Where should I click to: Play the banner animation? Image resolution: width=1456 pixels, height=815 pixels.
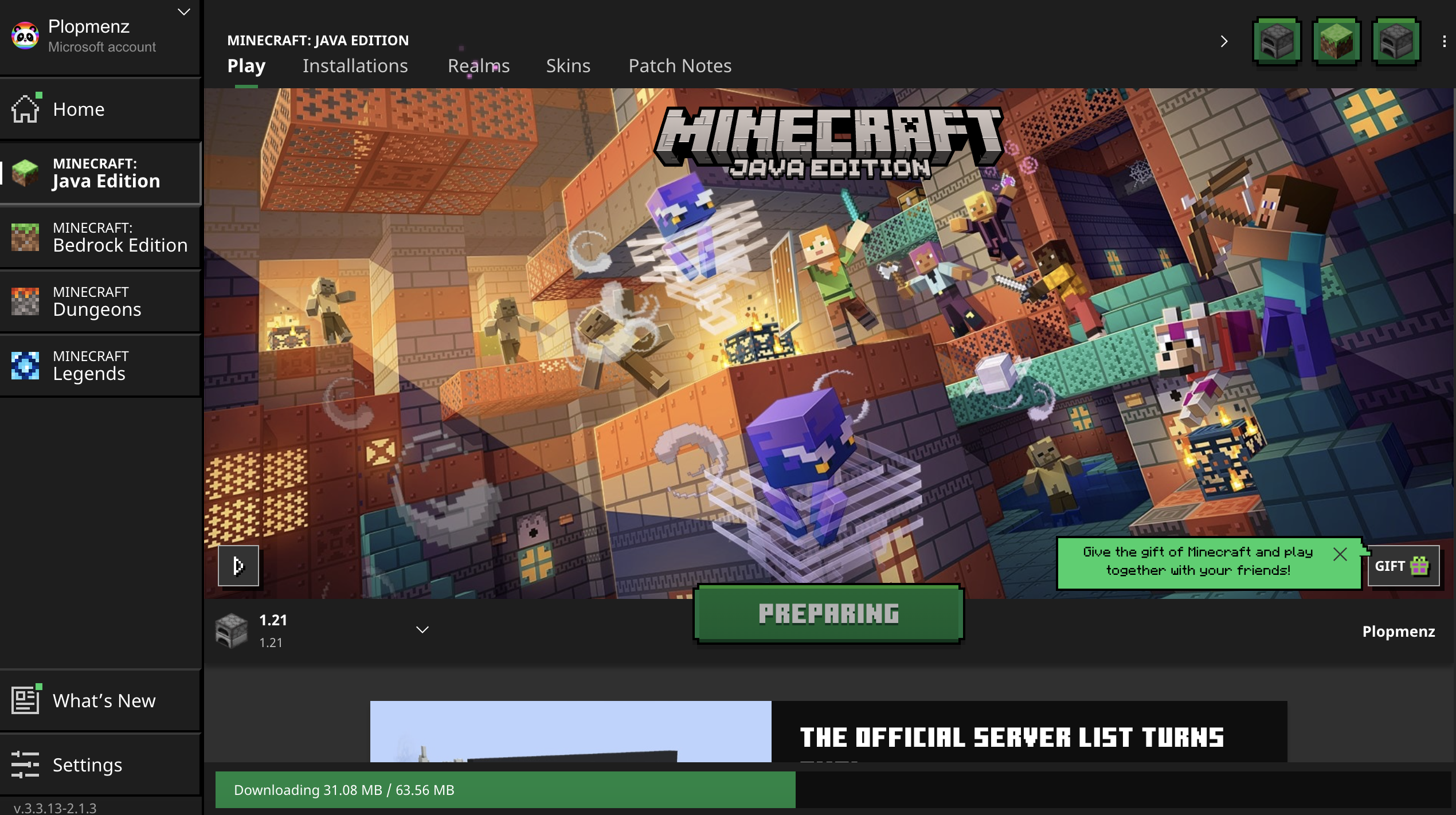pos(238,566)
